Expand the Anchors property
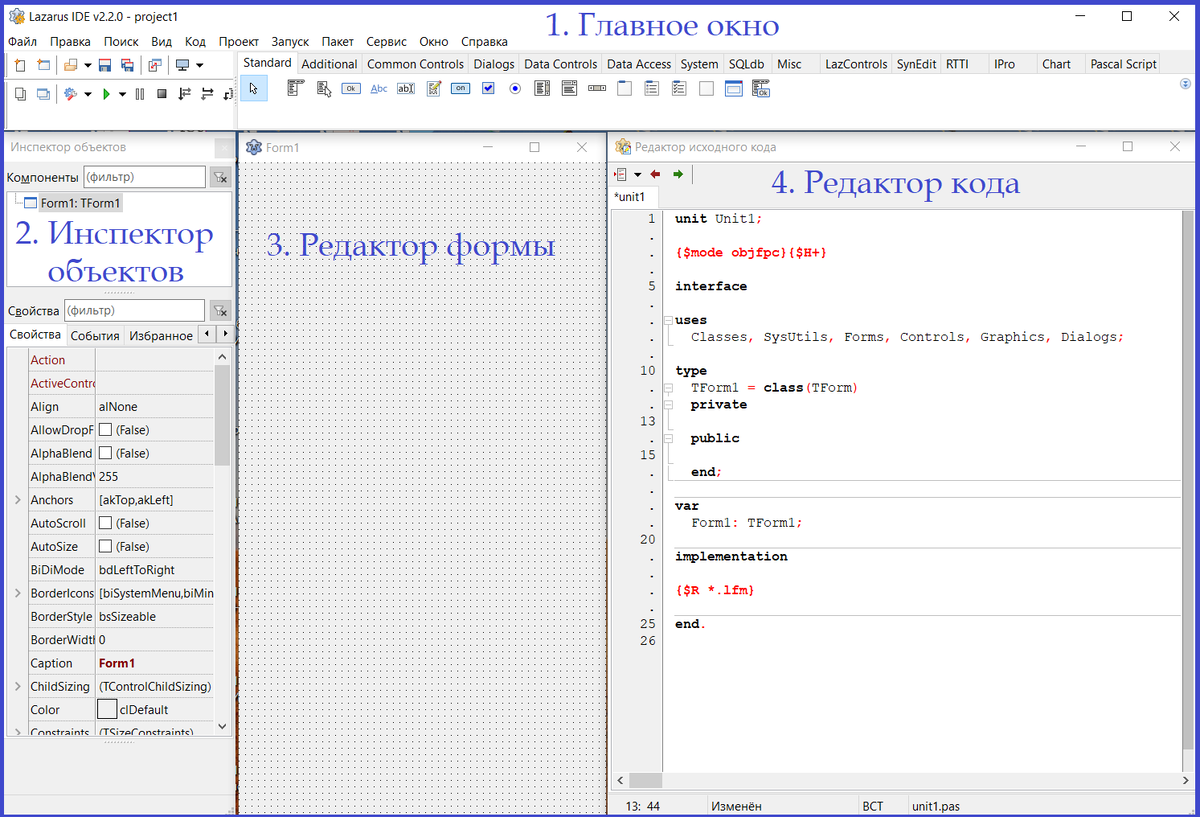 click(17, 500)
